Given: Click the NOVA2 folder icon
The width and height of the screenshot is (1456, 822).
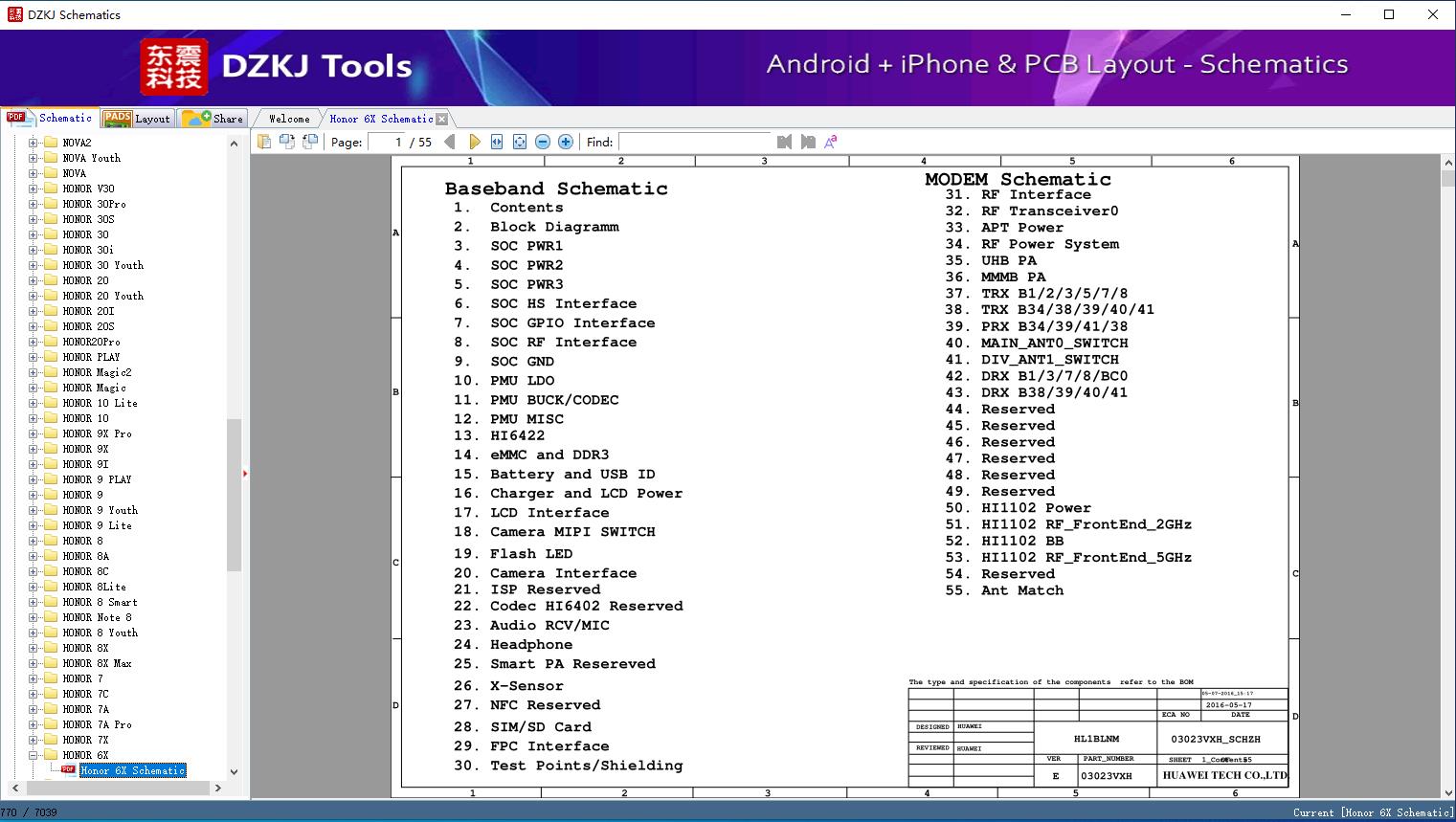Looking at the screenshot, I should (x=51, y=143).
